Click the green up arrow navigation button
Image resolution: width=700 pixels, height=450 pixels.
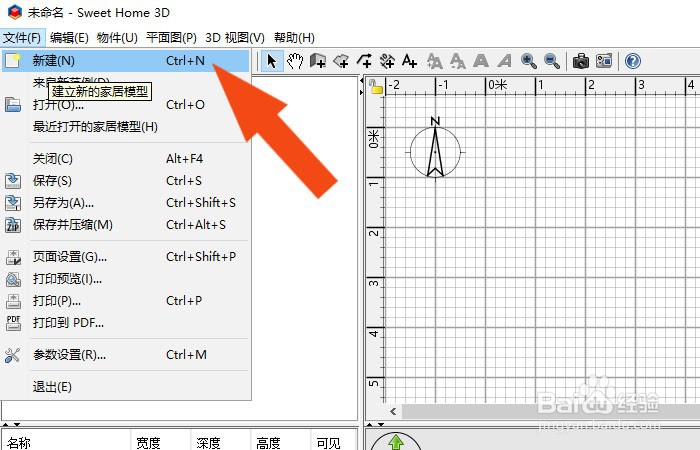coord(396,442)
